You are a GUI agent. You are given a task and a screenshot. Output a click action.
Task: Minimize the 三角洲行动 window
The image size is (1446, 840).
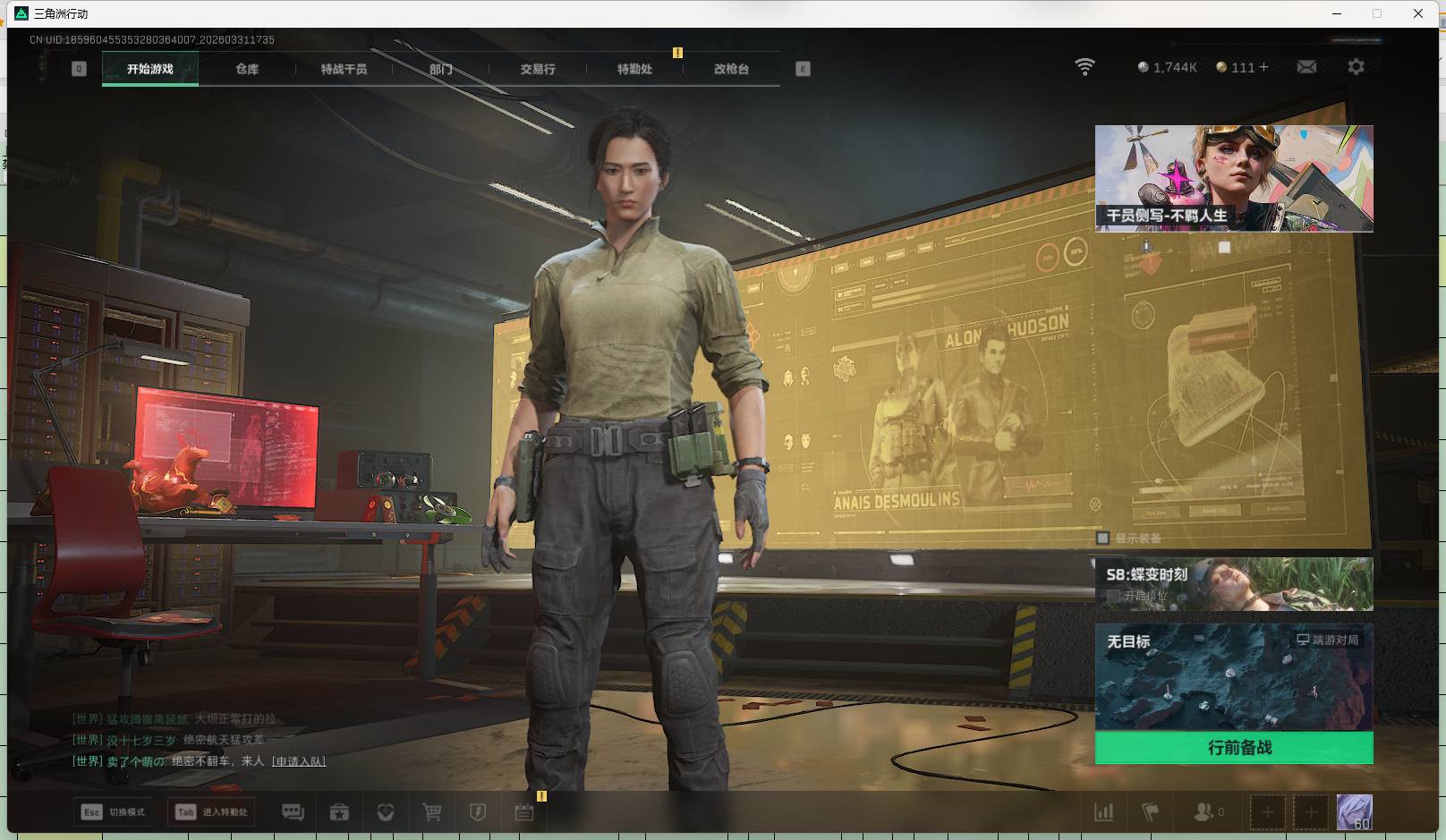[1337, 13]
